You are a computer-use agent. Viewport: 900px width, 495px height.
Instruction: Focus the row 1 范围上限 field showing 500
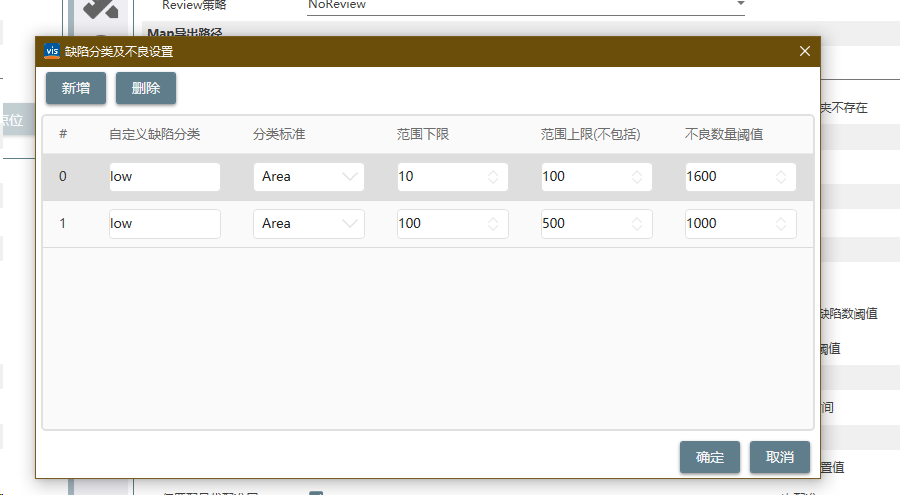(584, 224)
